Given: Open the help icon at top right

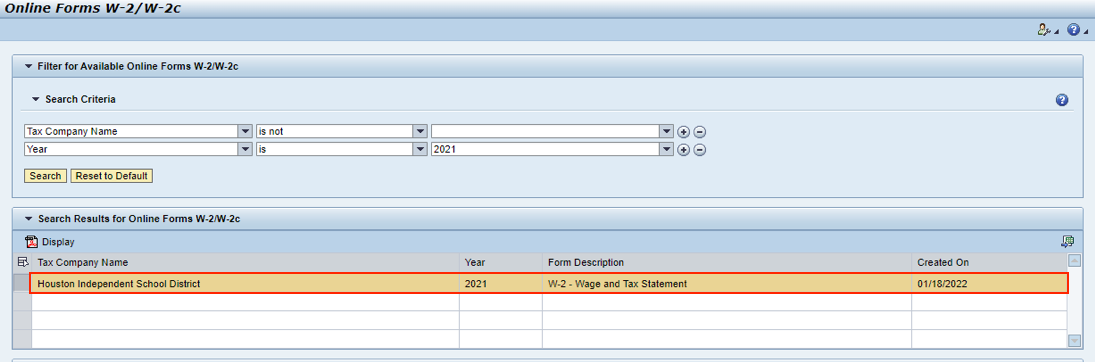Looking at the screenshot, I should (1077, 29).
